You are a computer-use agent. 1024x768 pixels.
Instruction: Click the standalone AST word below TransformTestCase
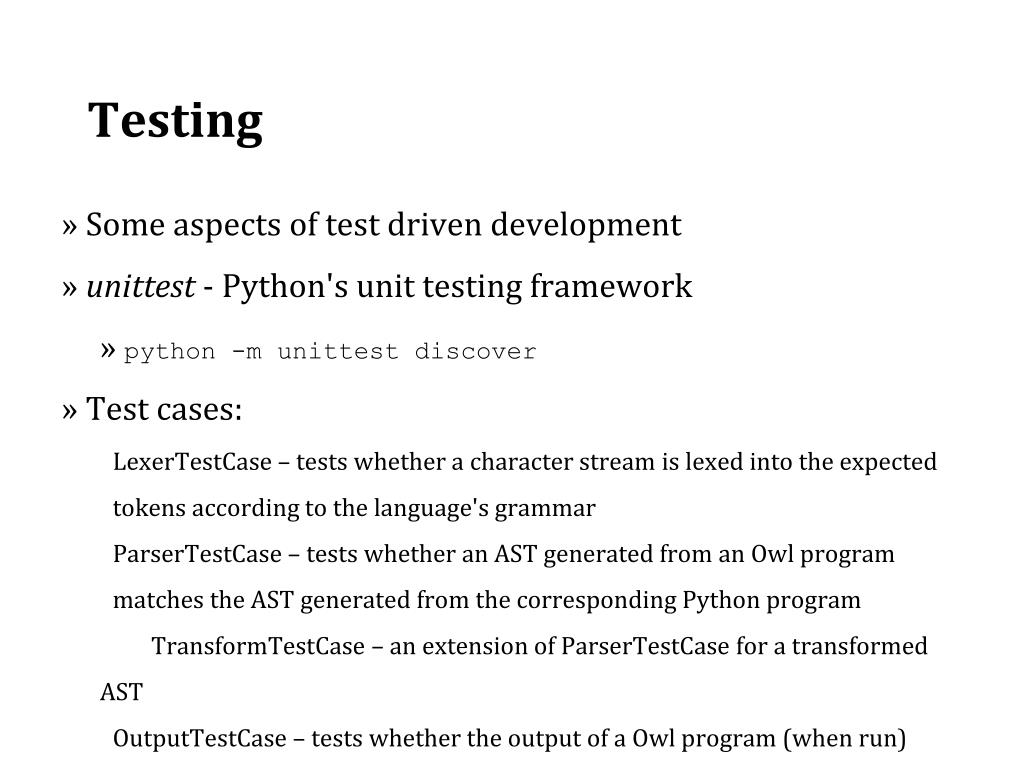(121, 692)
